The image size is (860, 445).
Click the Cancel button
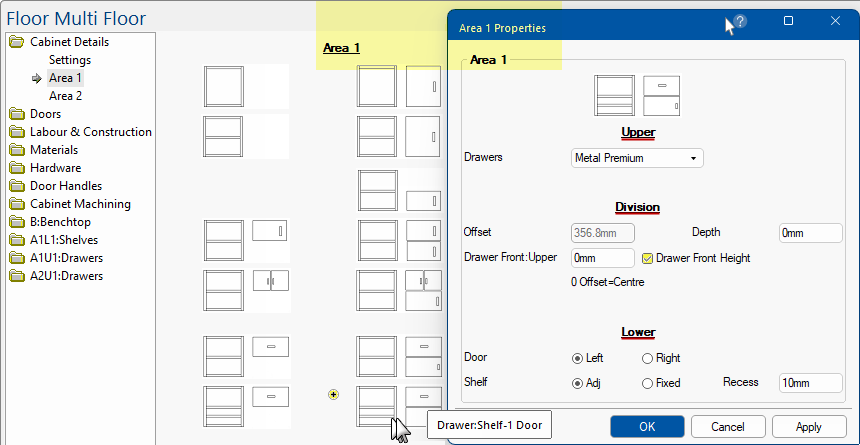728,426
